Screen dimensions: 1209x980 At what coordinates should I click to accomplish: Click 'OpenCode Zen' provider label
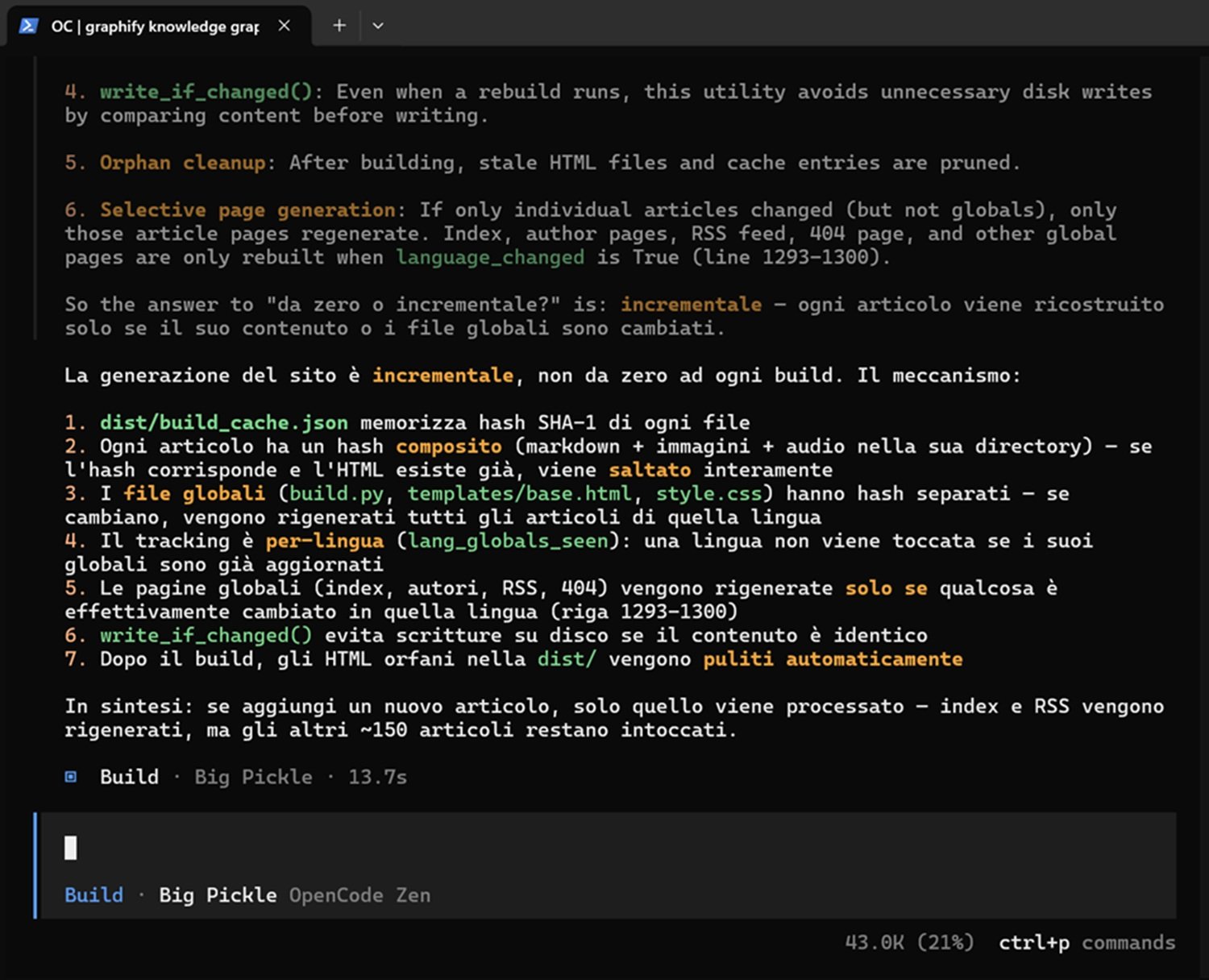tap(359, 895)
